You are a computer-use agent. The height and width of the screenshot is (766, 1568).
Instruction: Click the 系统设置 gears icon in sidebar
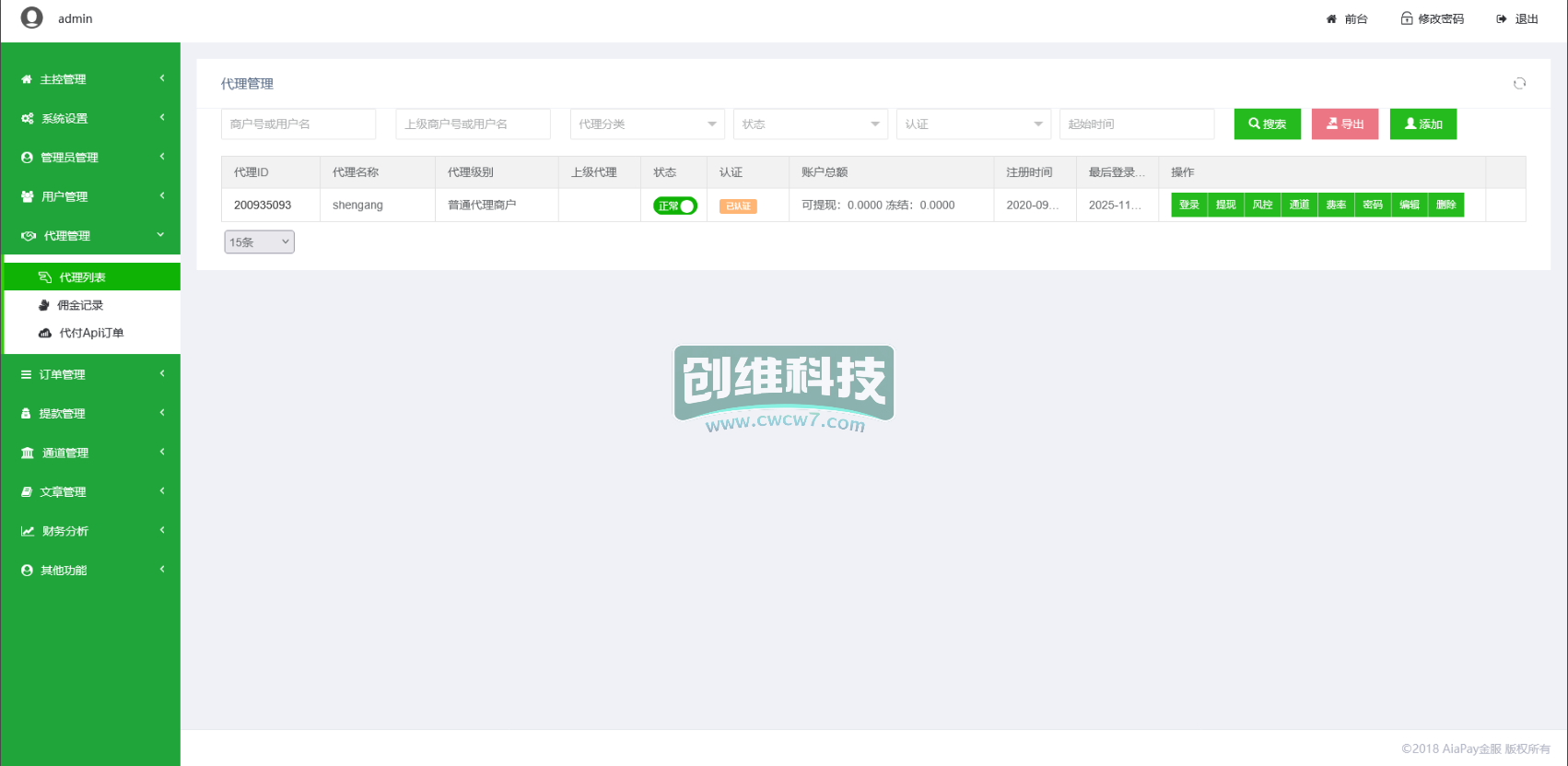pos(28,119)
